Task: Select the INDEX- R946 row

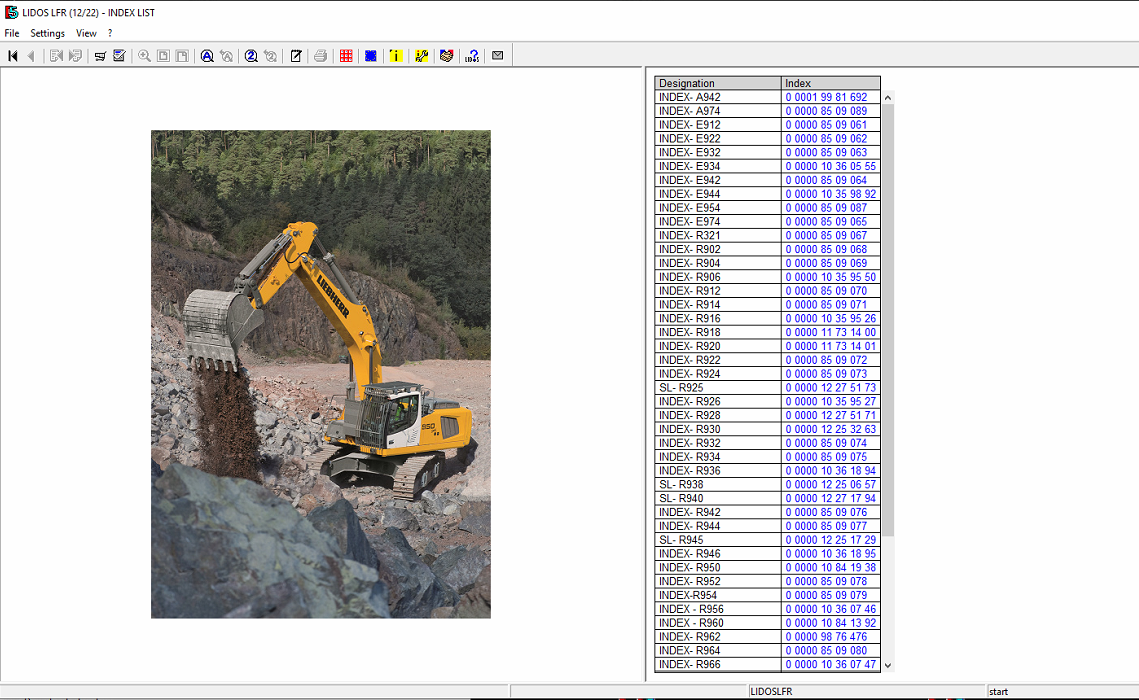Action: pyautogui.click(x=767, y=554)
